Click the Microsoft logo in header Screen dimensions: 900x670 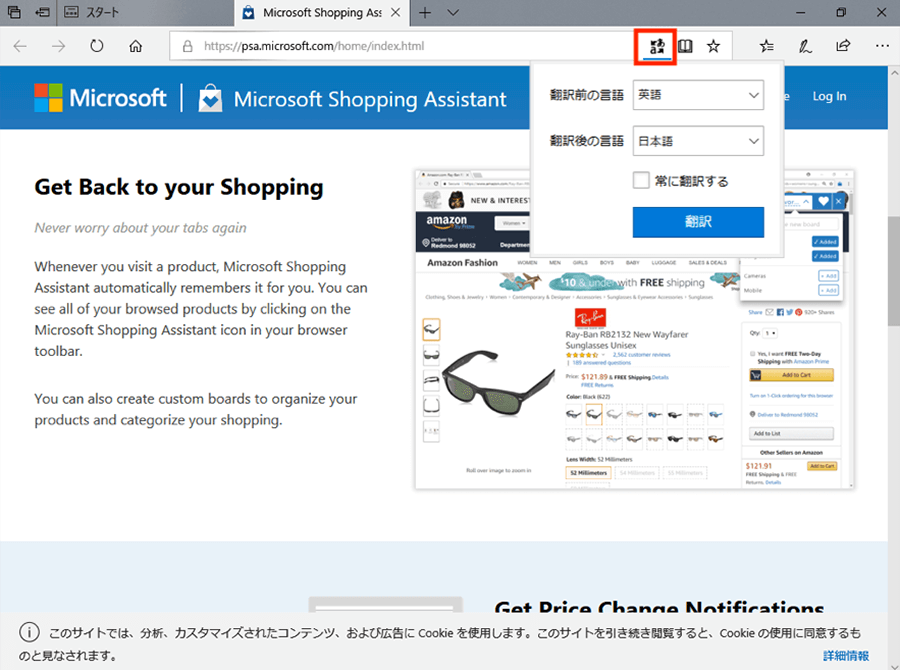click(x=100, y=98)
